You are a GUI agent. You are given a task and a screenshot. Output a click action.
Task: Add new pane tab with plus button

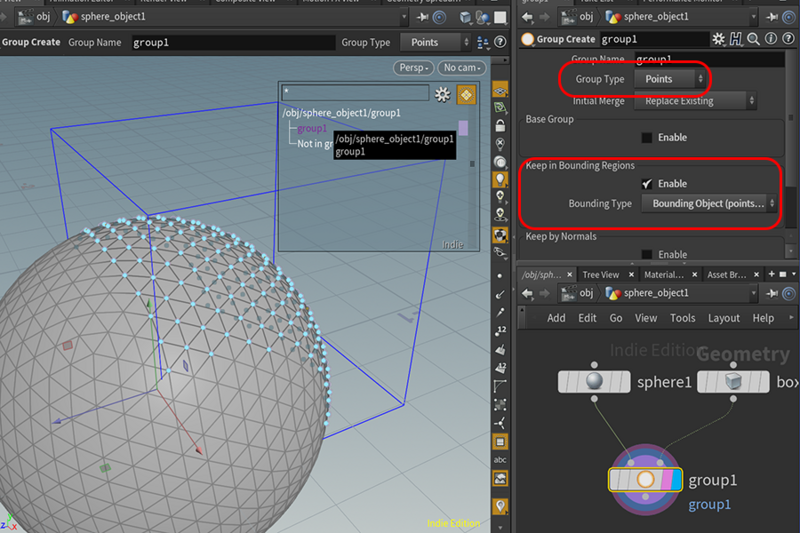[771, 274]
